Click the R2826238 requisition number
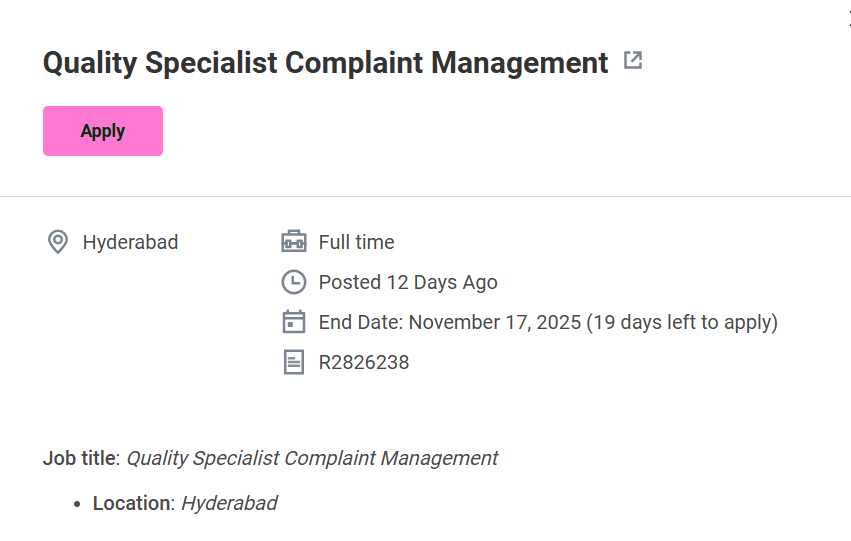851x541 pixels. point(363,362)
